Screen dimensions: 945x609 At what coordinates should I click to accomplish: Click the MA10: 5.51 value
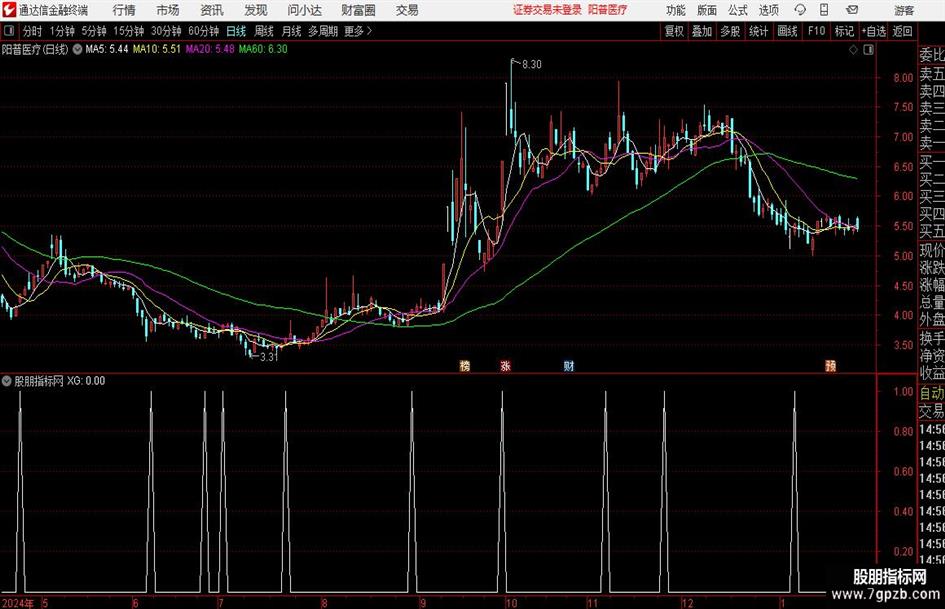157,49
